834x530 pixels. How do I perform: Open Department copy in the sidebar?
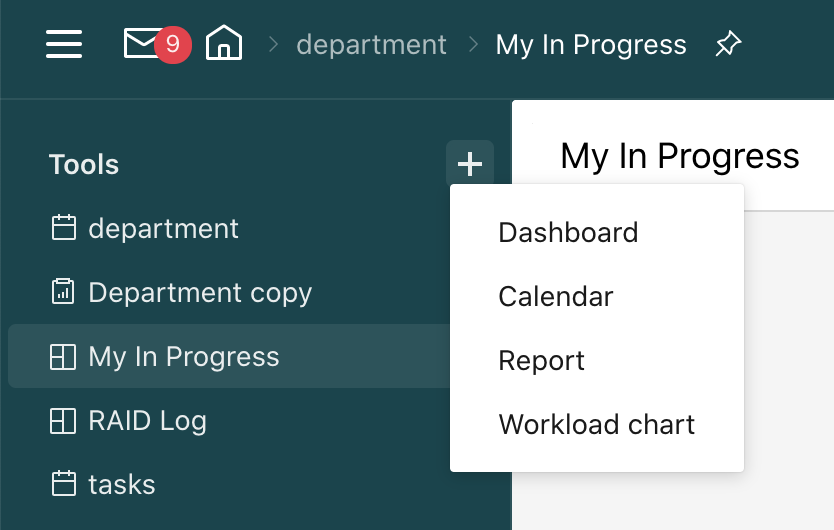point(200,292)
